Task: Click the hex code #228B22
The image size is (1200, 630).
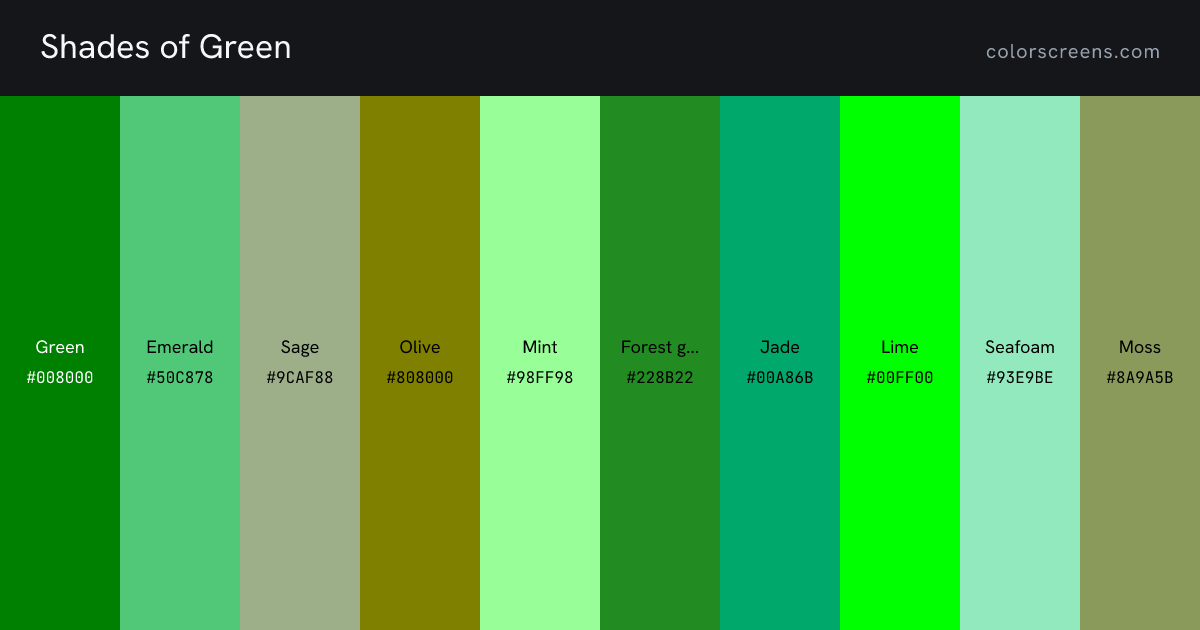Action: [660, 378]
